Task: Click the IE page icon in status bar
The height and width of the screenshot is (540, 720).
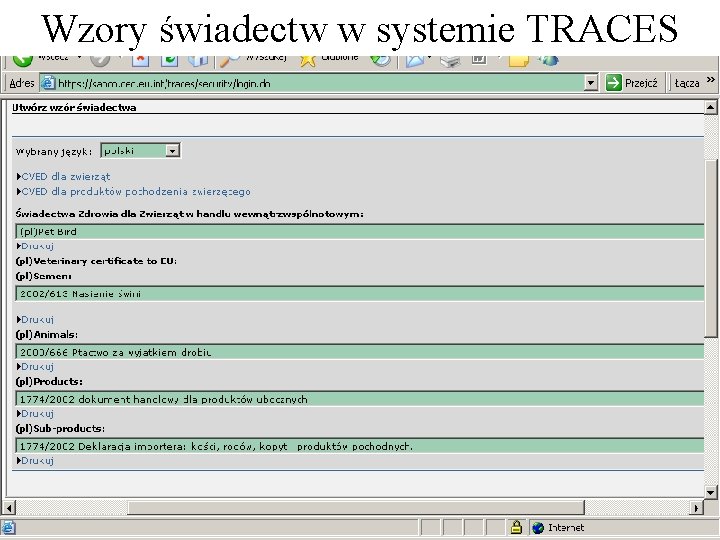Action: click(8, 528)
